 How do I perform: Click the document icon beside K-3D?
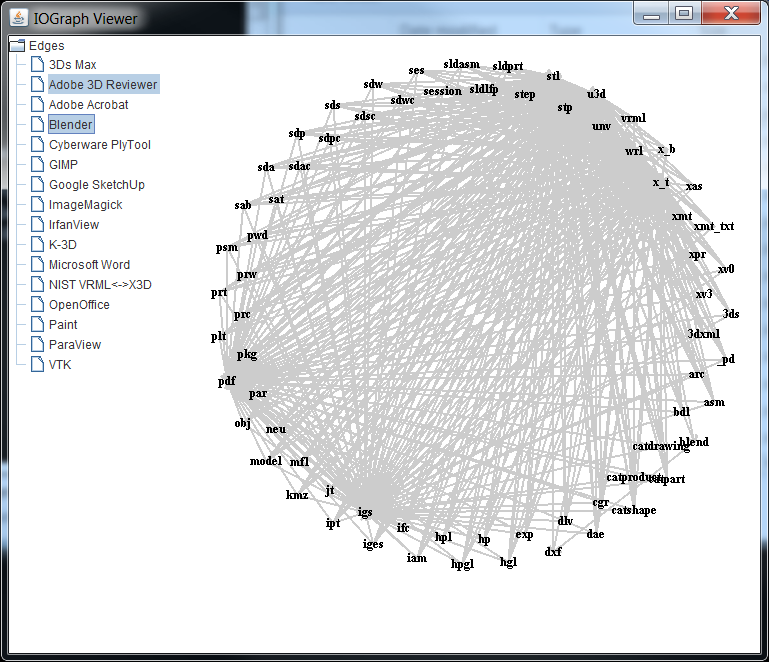pos(37,244)
